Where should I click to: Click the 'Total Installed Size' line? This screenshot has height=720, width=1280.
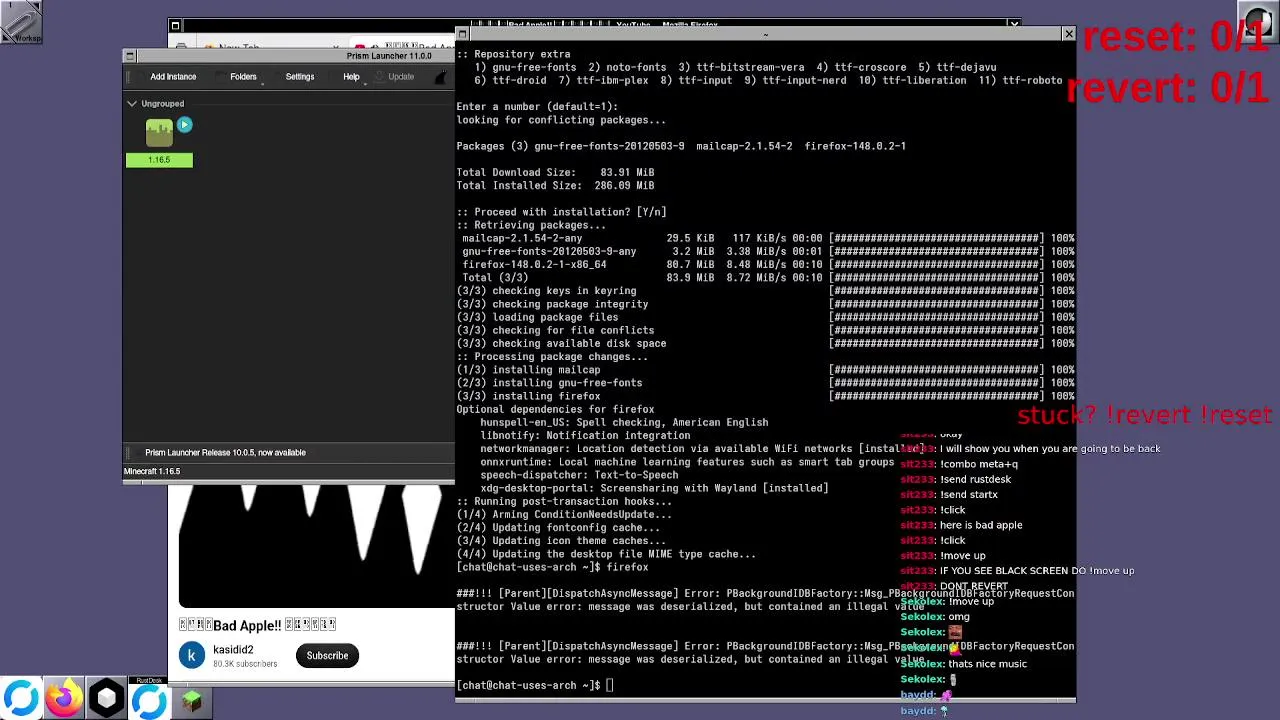click(555, 186)
